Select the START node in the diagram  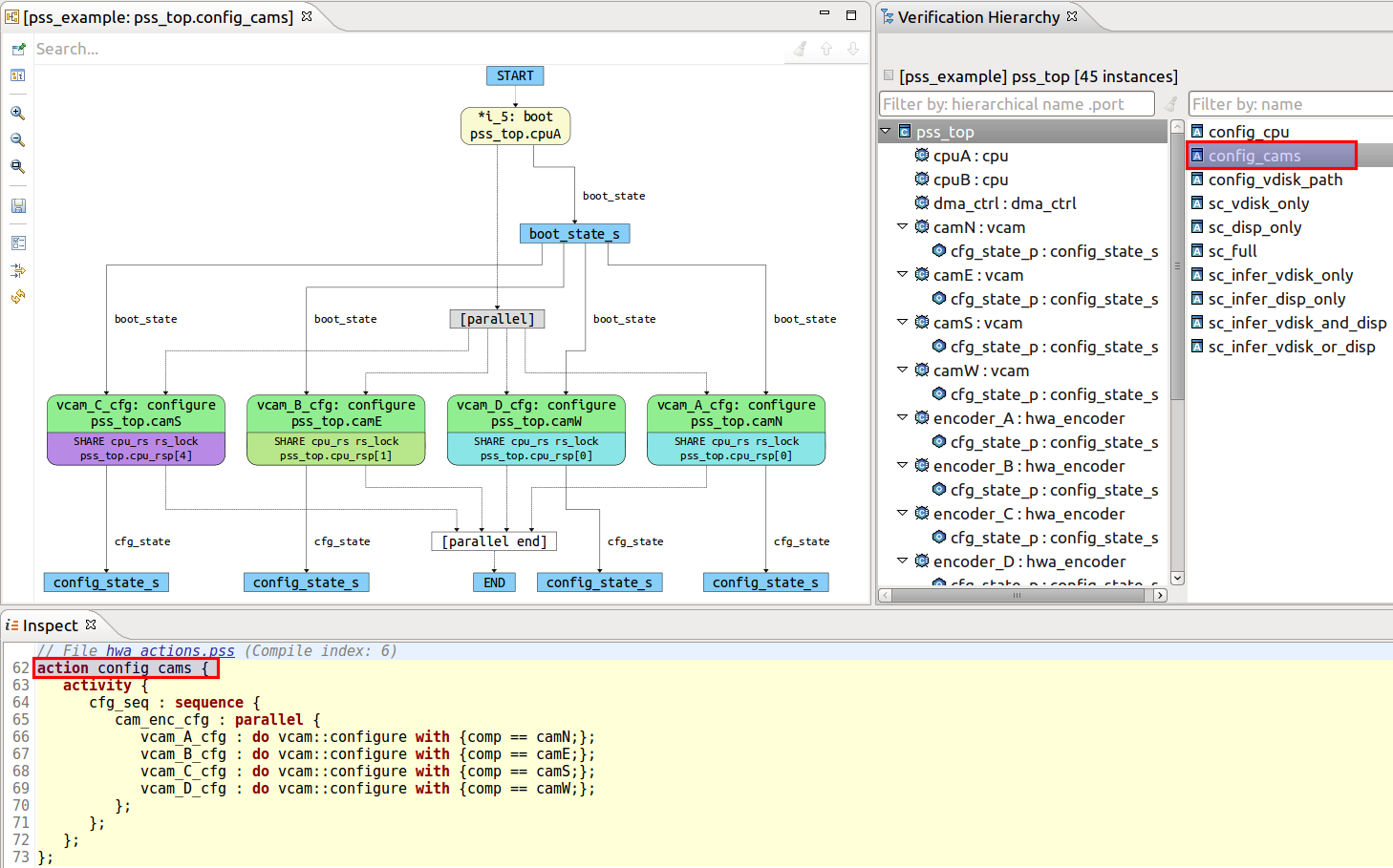pos(515,75)
